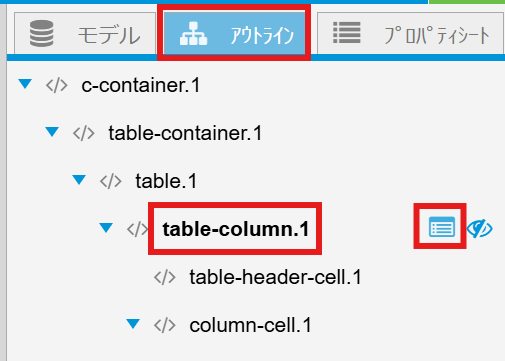Image resolution: width=505 pixels, height=361 pixels.
Task: Switch to the モデル tab
Action: tap(85, 33)
